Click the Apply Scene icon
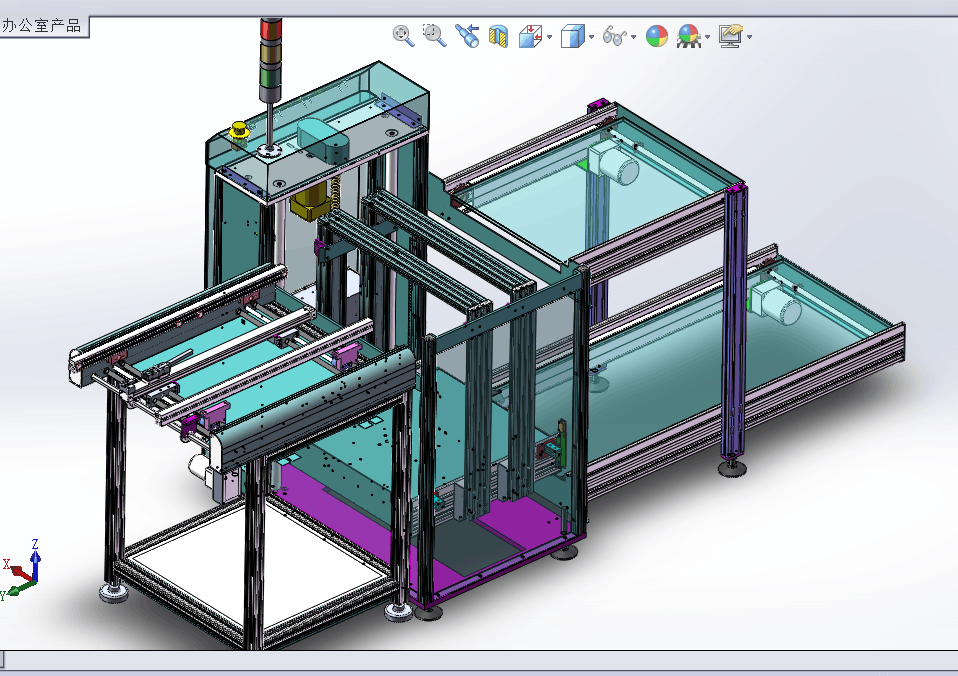The width and height of the screenshot is (958, 676). pos(689,36)
